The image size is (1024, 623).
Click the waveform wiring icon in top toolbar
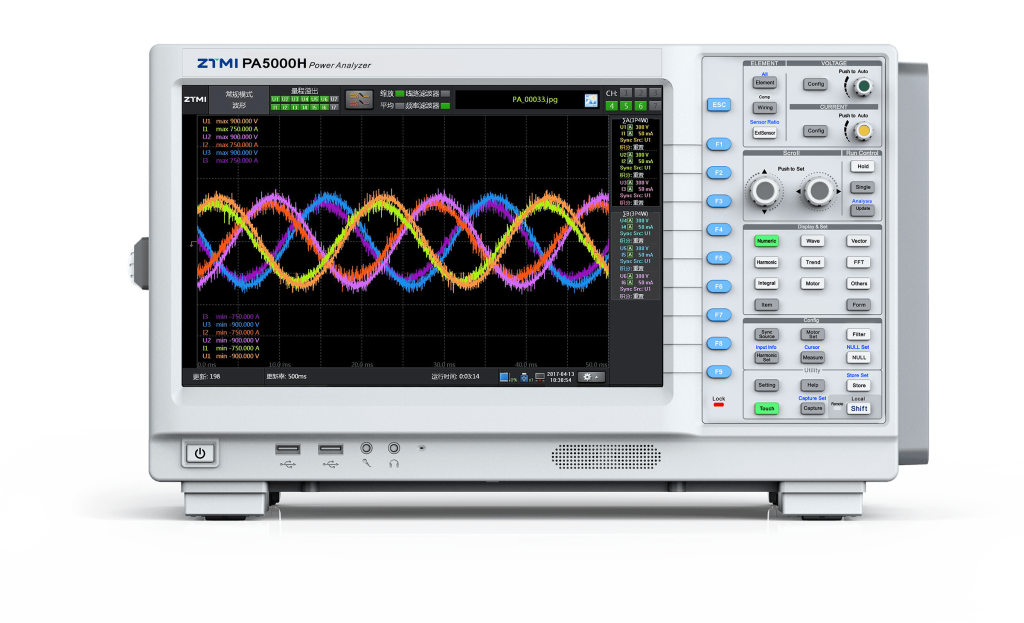358,99
